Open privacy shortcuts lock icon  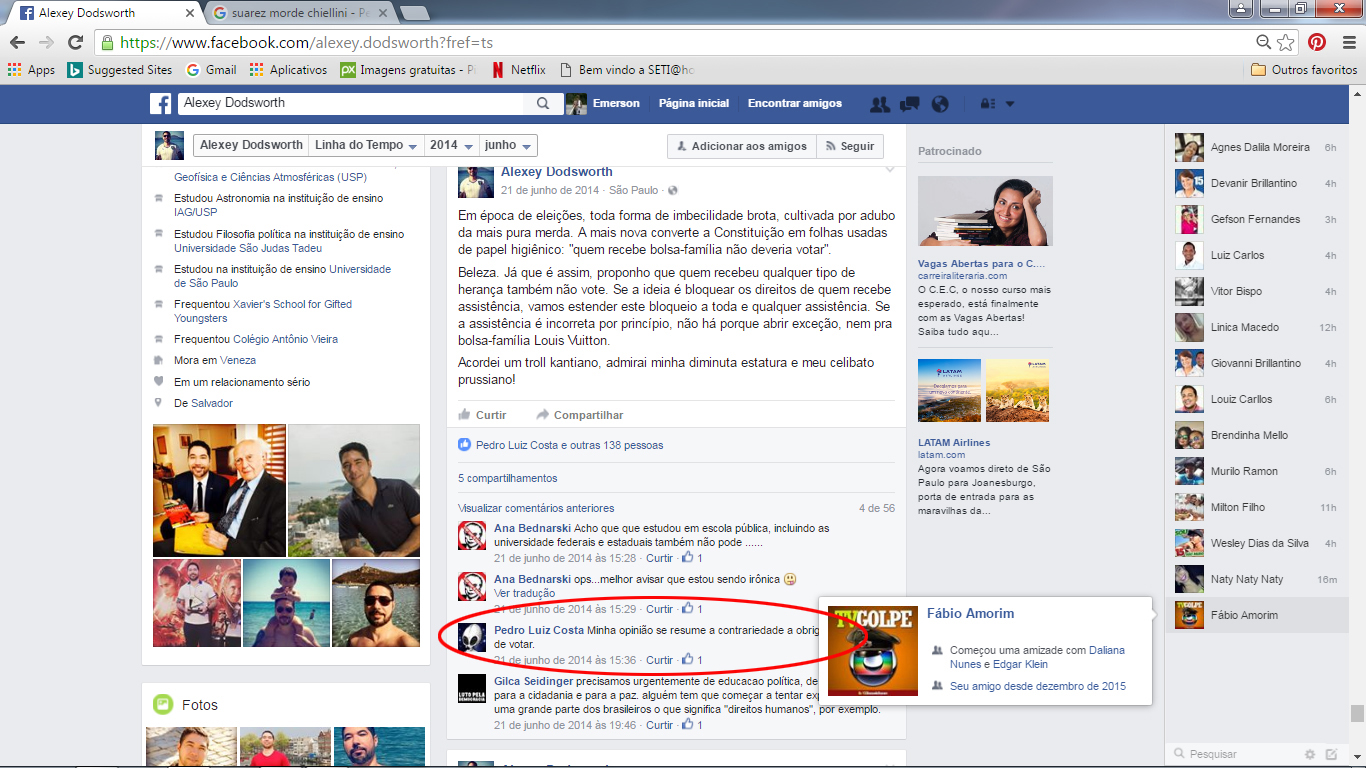pos(987,104)
